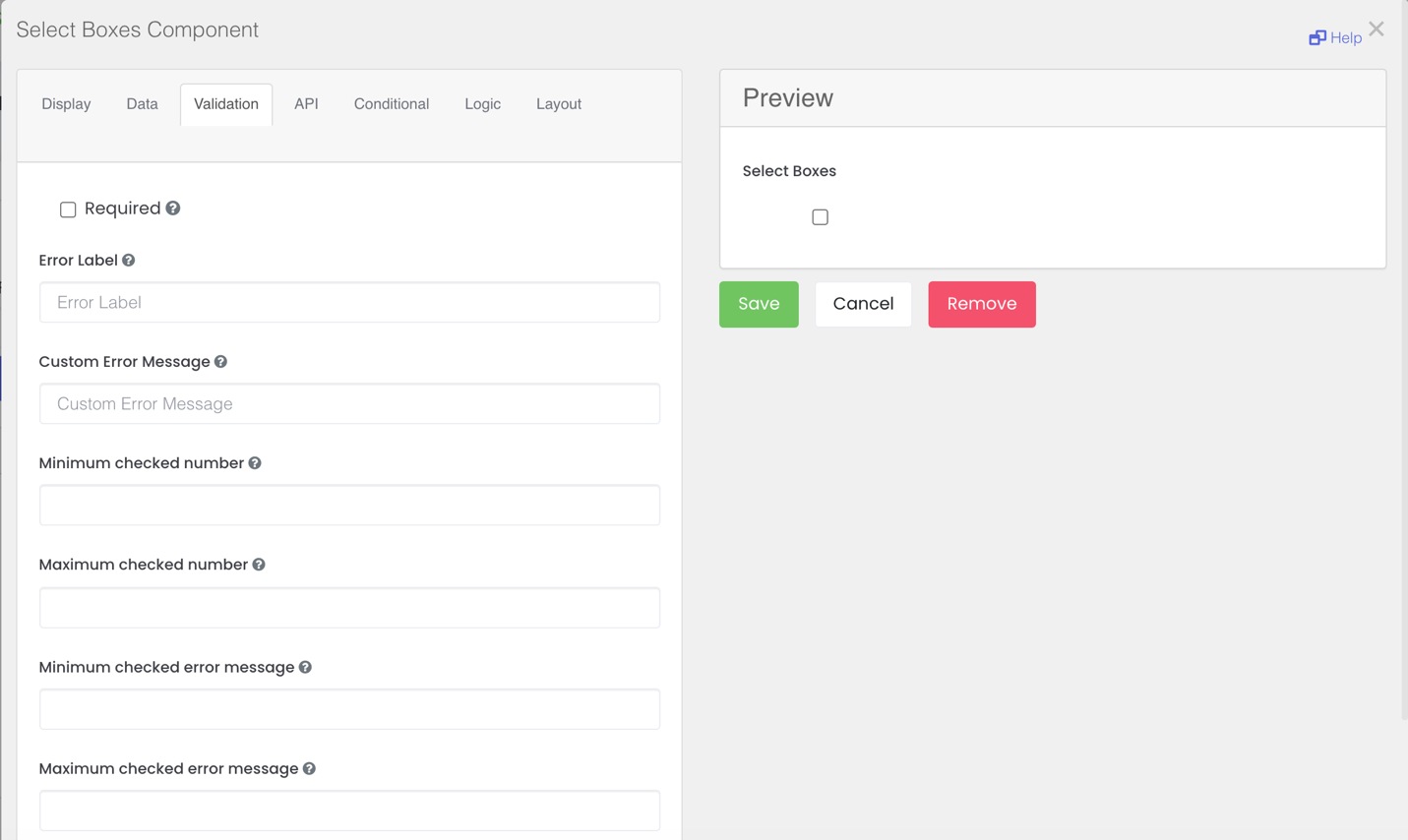Open the Data tab
Screen dimensions: 1408x840
pyautogui.click(x=142, y=104)
